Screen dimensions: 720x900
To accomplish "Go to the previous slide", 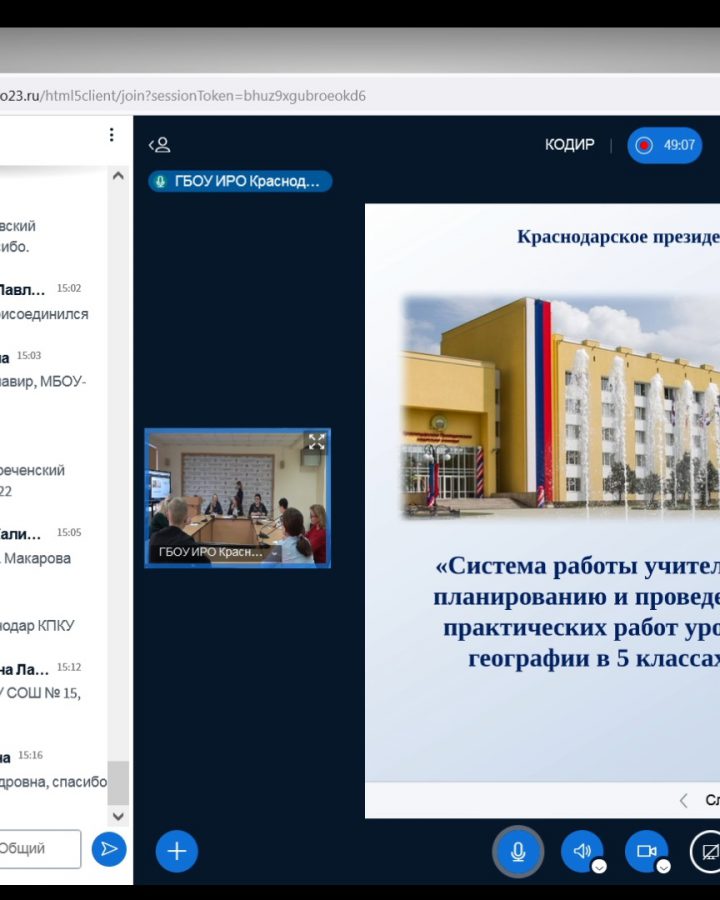I will click(x=684, y=800).
